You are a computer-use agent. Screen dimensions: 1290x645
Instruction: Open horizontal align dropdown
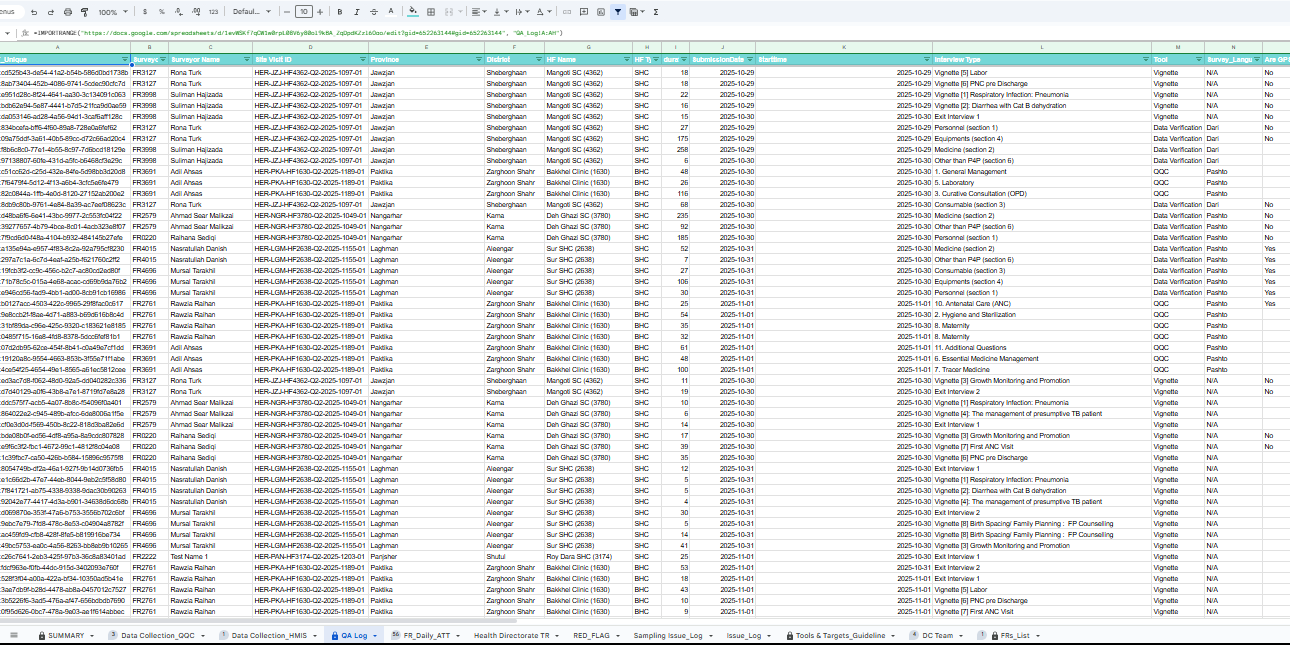(x=479, y=12)
